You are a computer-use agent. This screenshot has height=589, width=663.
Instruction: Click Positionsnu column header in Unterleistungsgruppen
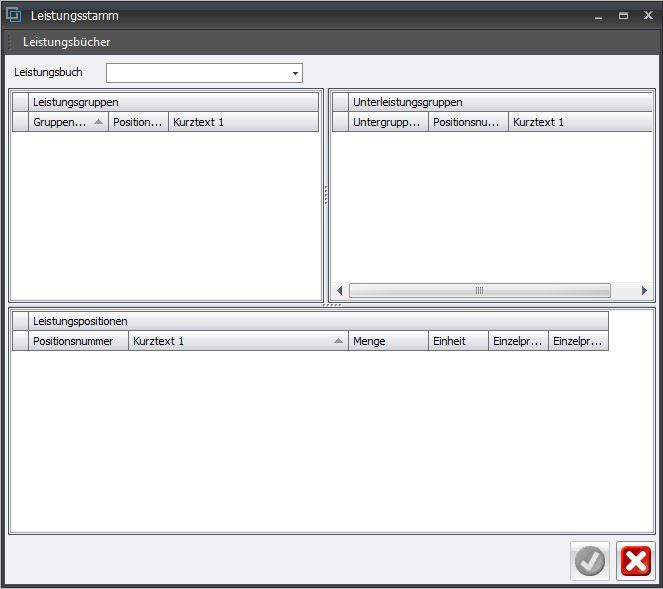[468, 122]
